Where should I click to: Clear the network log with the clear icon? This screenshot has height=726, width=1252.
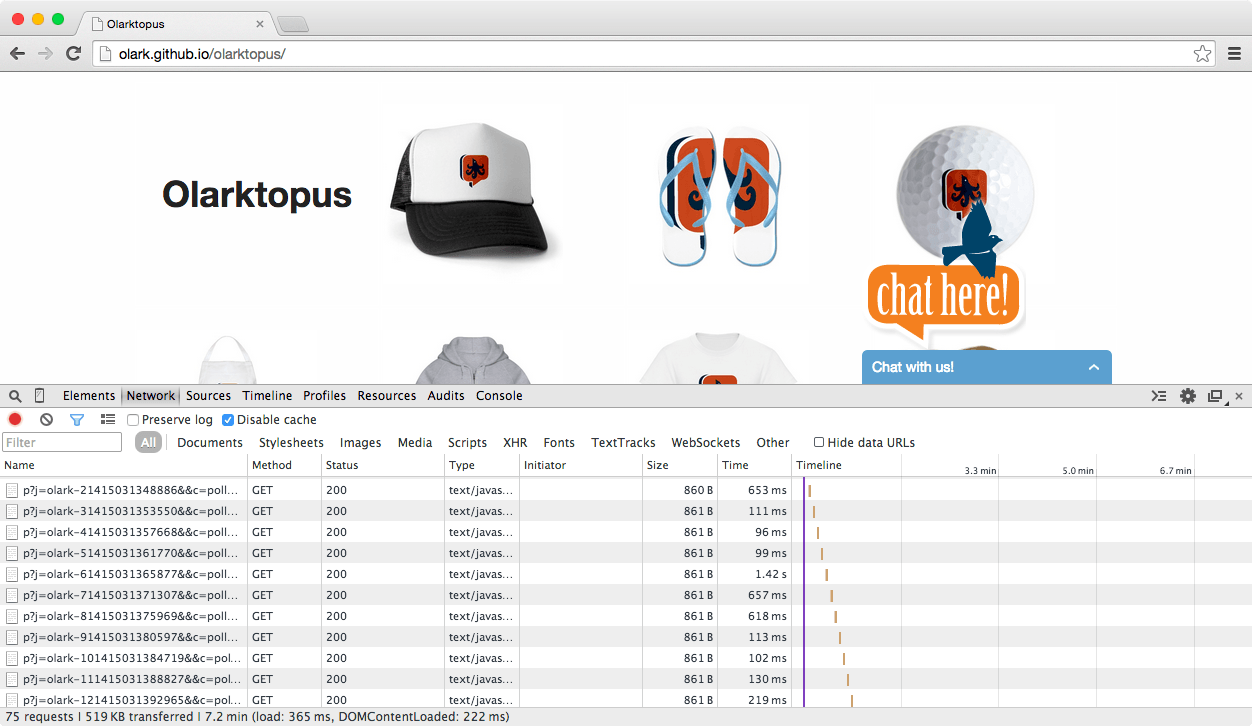coord(46,420)
